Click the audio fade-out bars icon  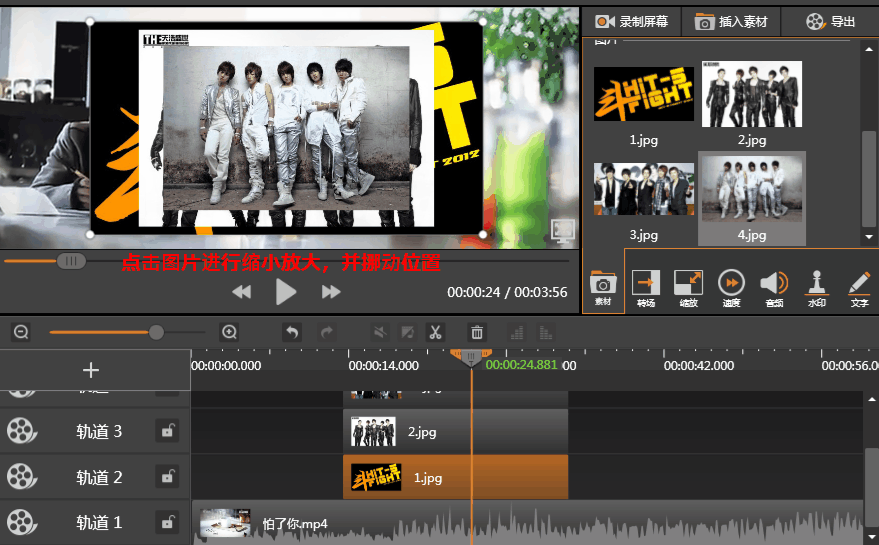545,332
